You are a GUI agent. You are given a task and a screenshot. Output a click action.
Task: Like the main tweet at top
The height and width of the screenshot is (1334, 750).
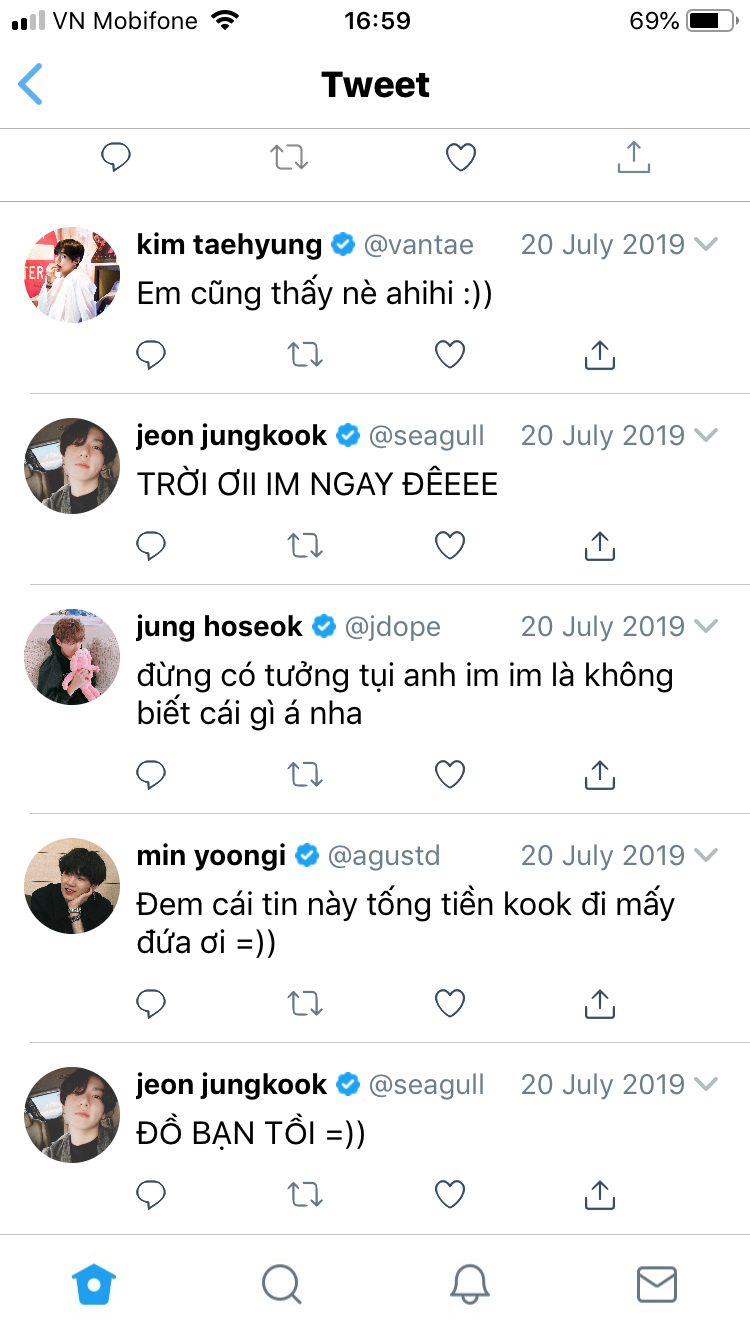[x=460, y=157]
